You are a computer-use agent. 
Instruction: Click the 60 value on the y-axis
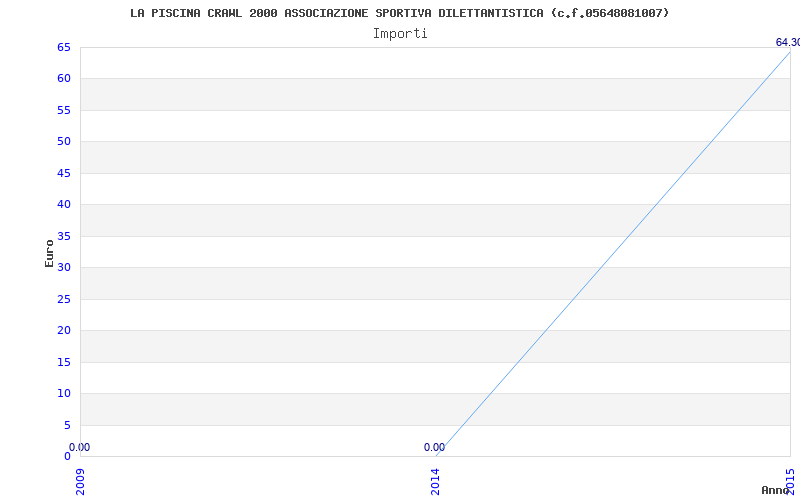point(64,79)
